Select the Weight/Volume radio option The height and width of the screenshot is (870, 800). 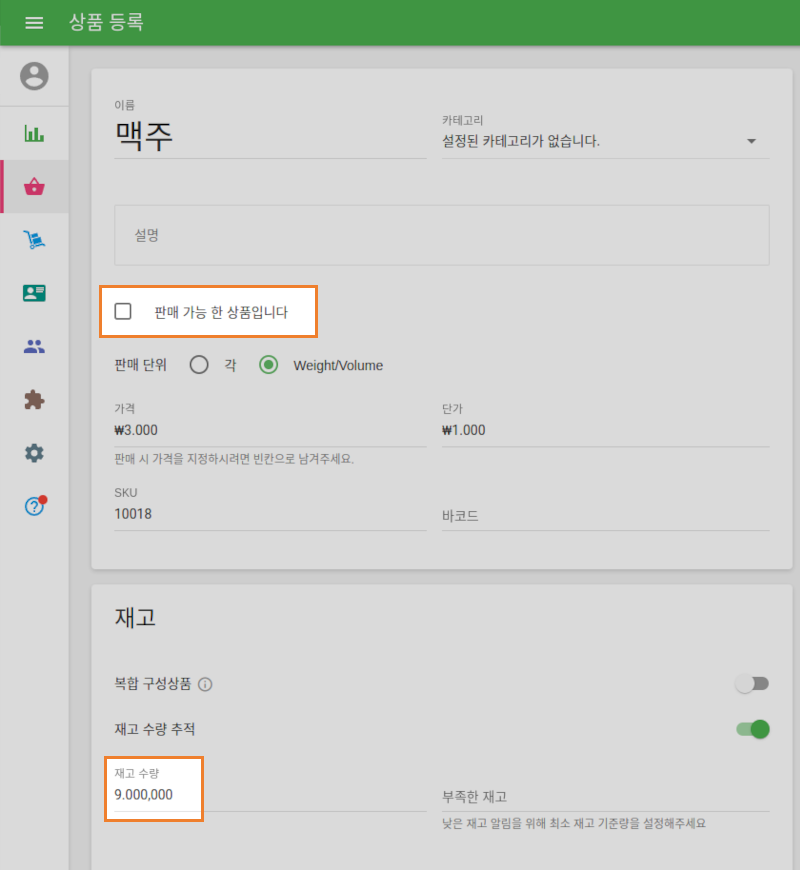[268, 365]
